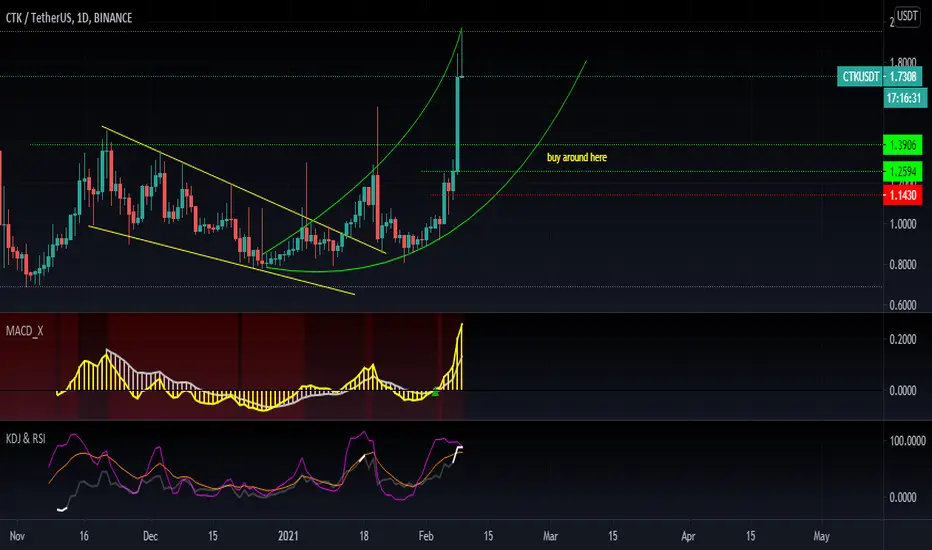Image resolution: width=932 pixels, height=550 pixels.
Task: Click the 0.8000 price axis label
Action: tap(903, 265)
